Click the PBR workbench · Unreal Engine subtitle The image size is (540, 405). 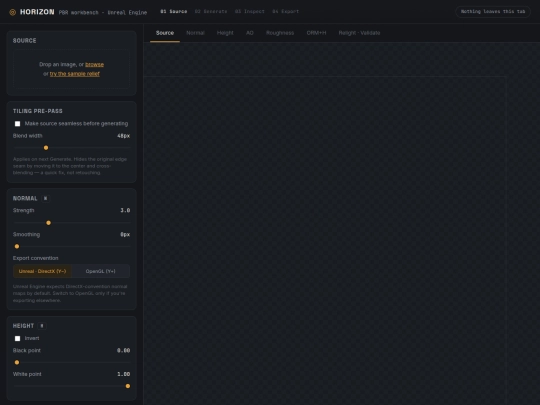103,12
